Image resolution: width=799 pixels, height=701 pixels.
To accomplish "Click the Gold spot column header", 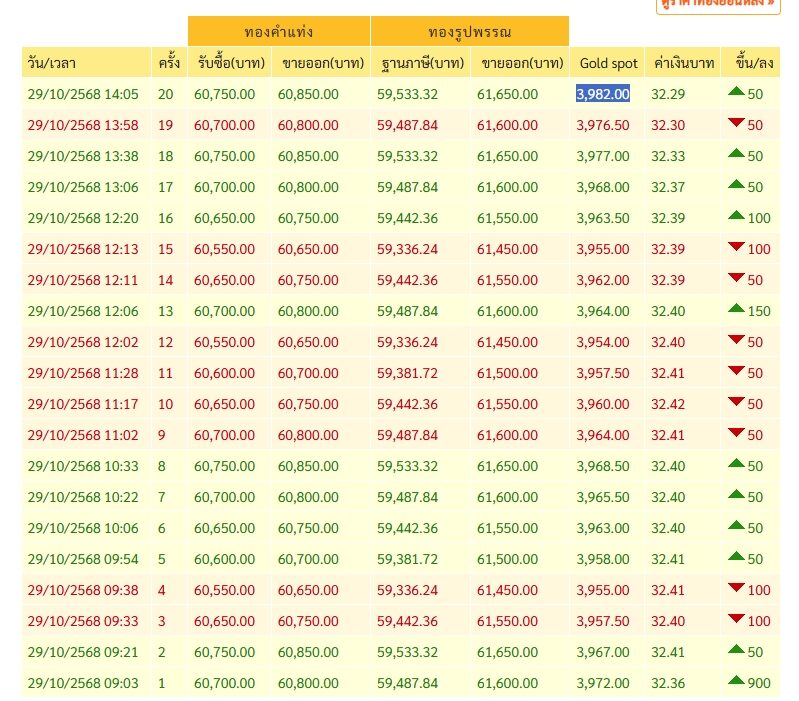I will point(607,63).
